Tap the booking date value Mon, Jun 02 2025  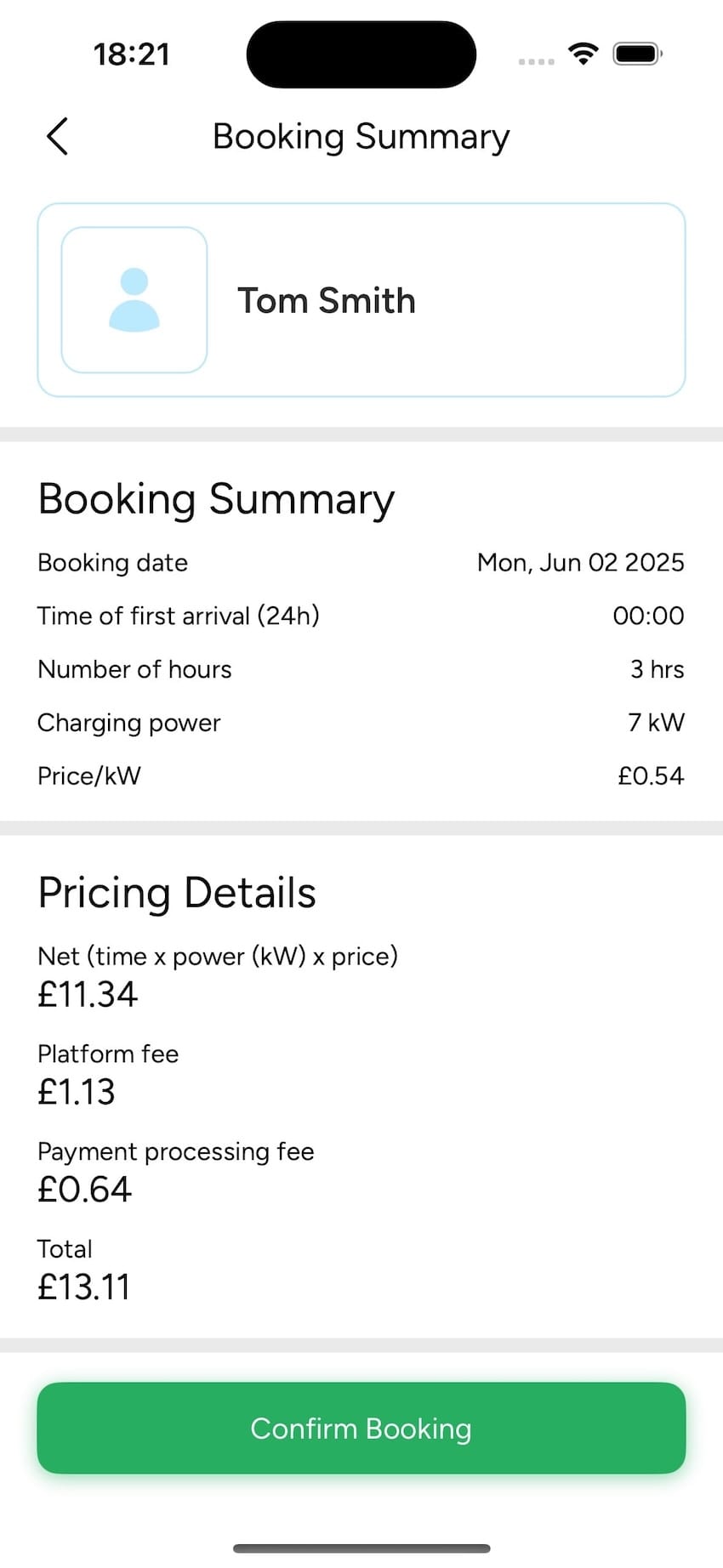[x=580, y=563]
